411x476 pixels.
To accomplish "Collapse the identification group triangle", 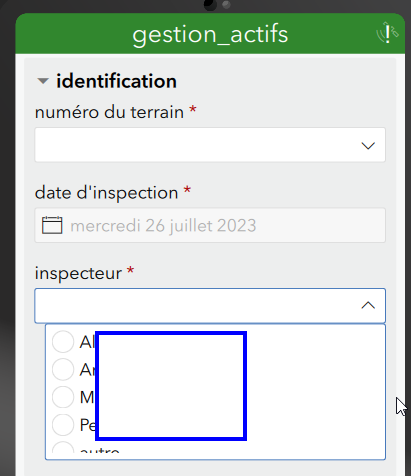I will point(43,81).
